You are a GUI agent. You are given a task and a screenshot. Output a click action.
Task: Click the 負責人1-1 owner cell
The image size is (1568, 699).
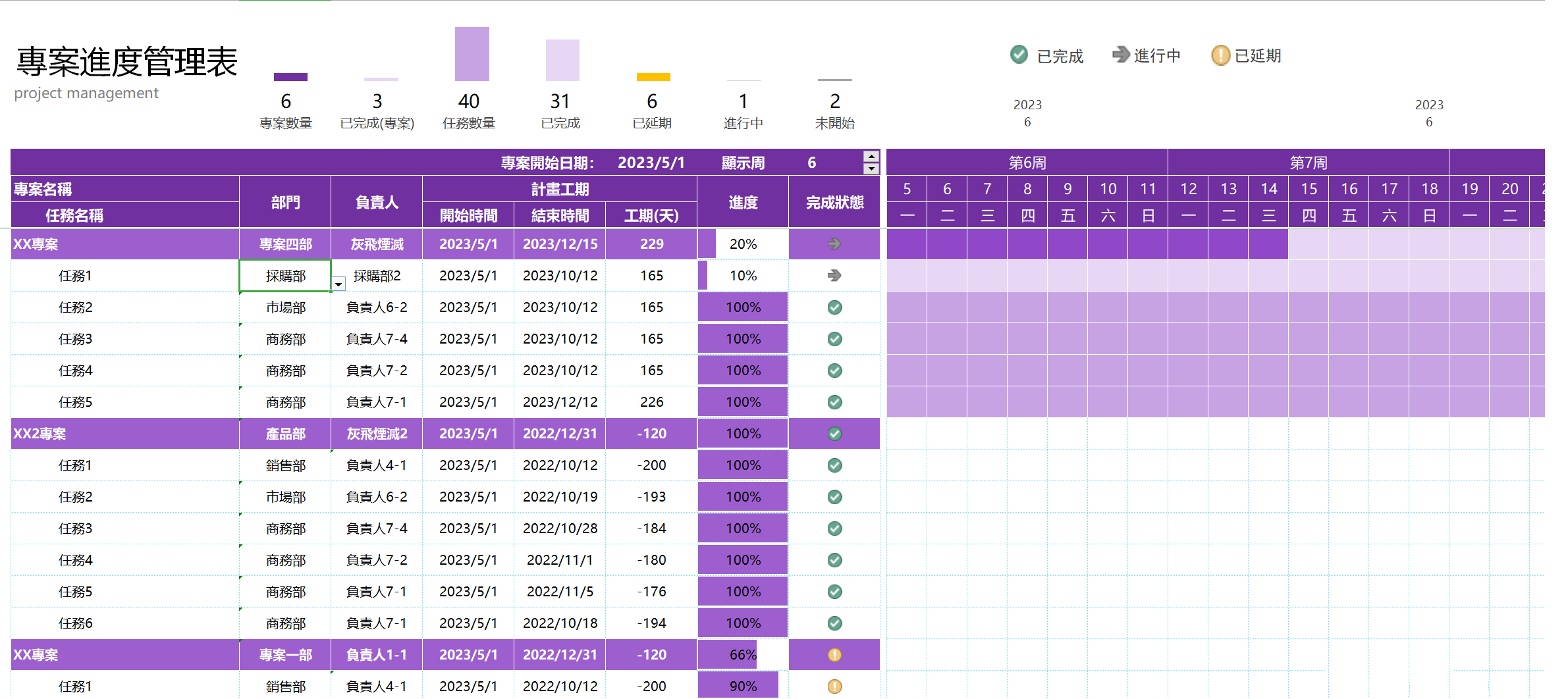pos(377,655)
